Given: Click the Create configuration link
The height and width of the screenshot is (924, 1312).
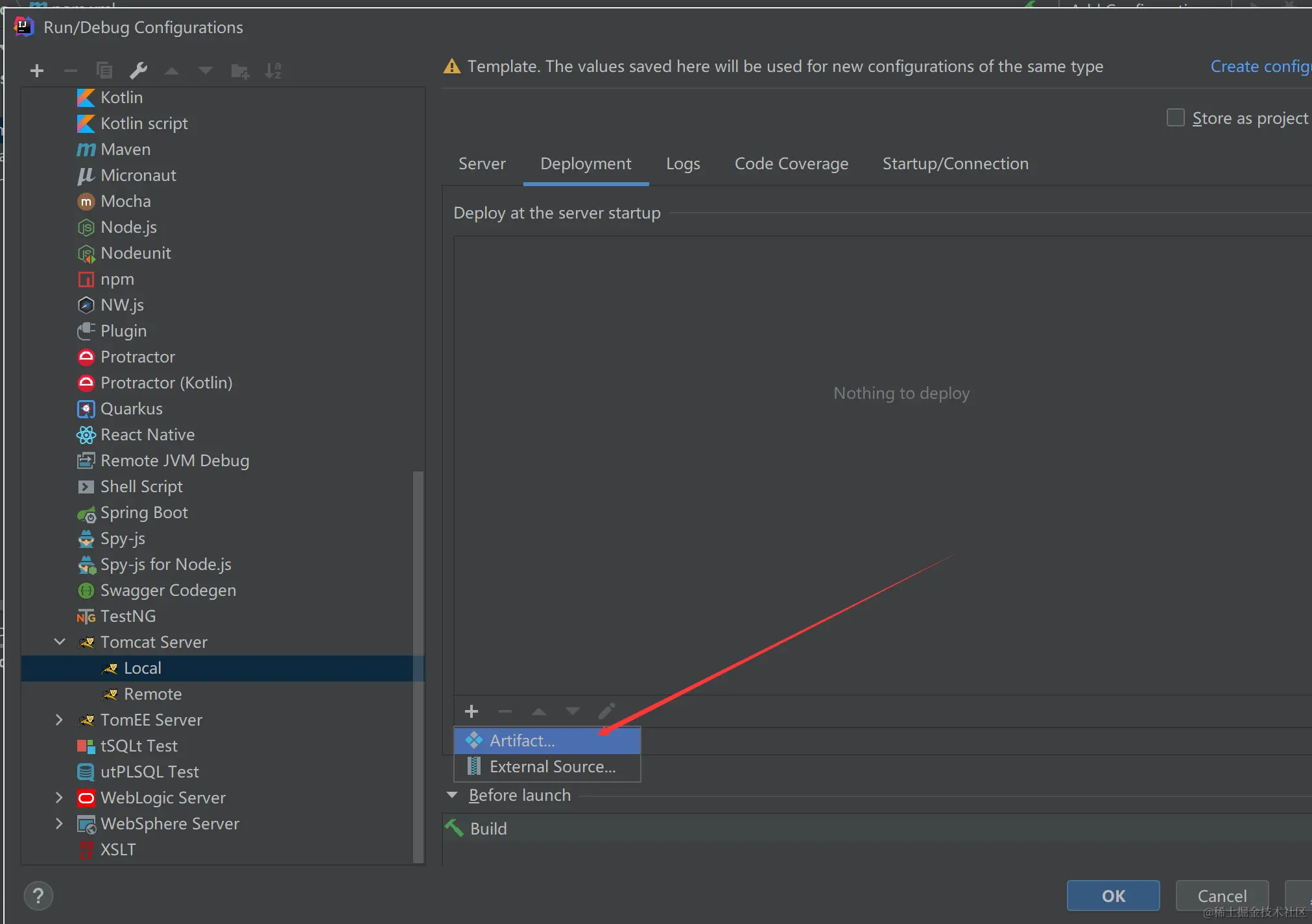Looking at the screenshot, I should click(1259, 67).
